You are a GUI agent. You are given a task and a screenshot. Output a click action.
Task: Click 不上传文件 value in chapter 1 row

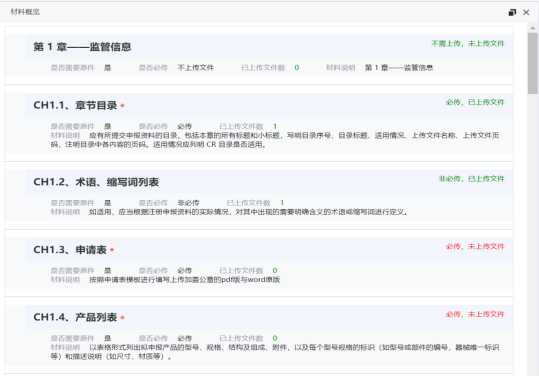click(x=196, y=68)
